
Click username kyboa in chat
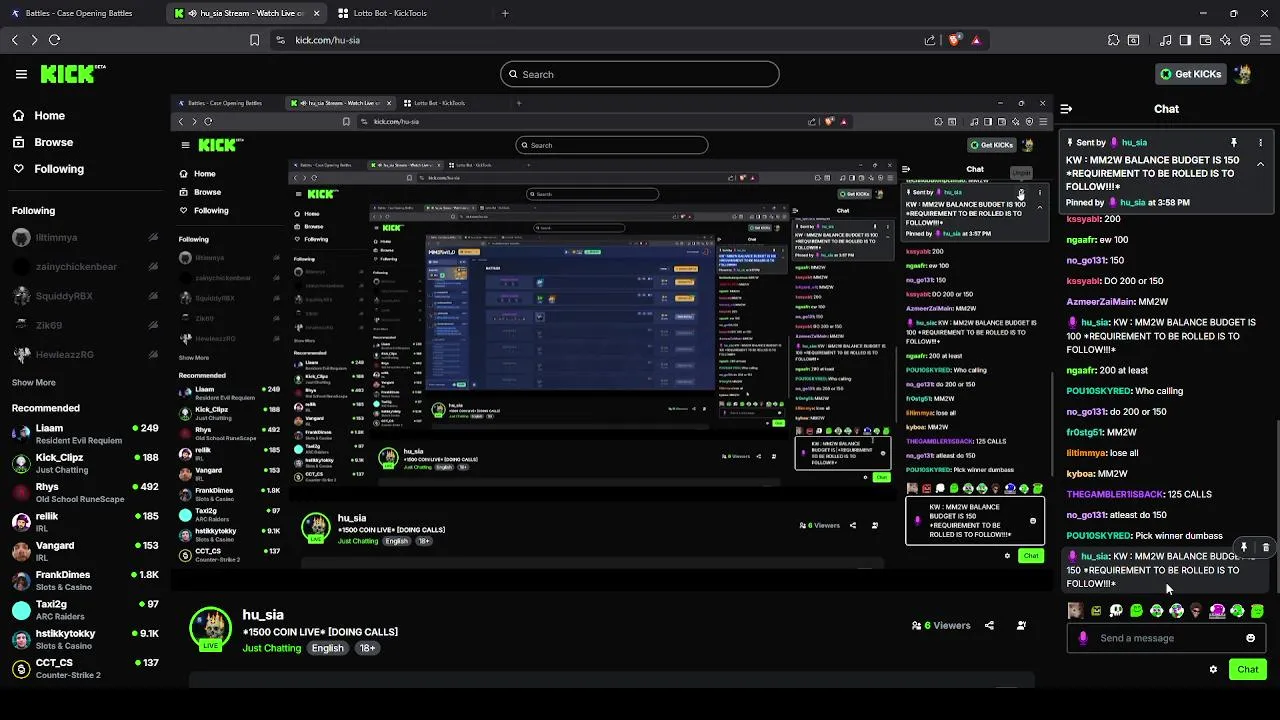coord(1081,474)
